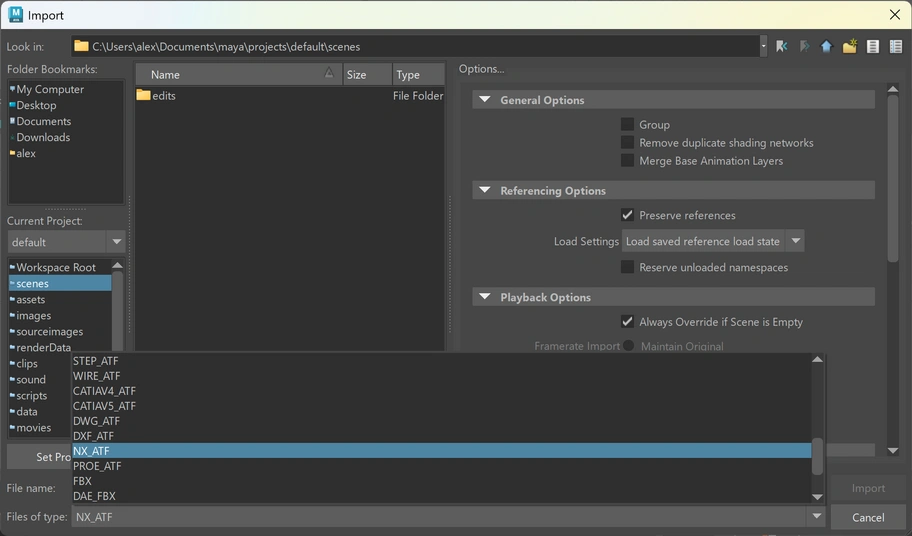Image resolution: width=912 pixels, height=536 pixels.
Task: Sort files by Size column
Action: [x=367, y=74]
